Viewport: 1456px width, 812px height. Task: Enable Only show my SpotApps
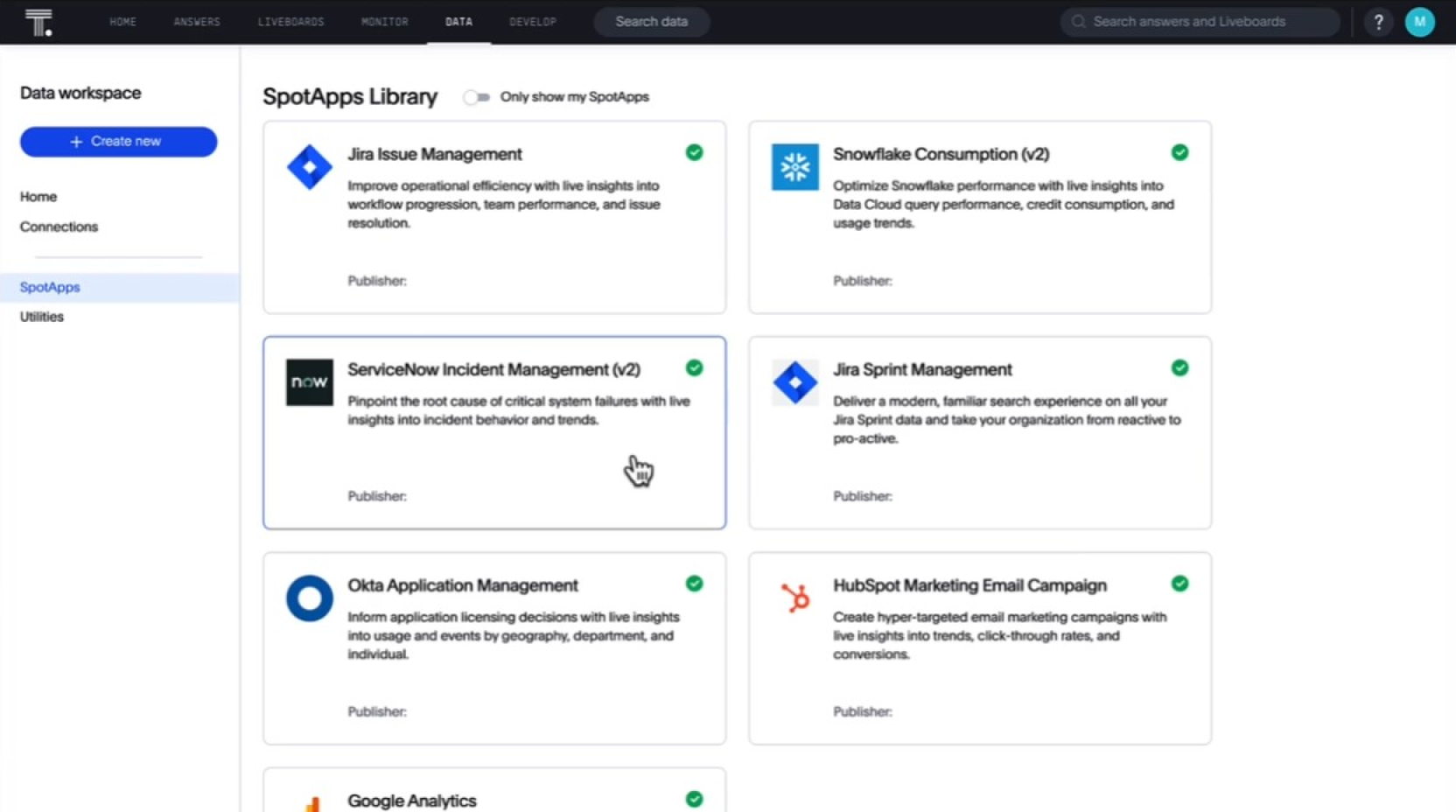(x=477, y=97)
